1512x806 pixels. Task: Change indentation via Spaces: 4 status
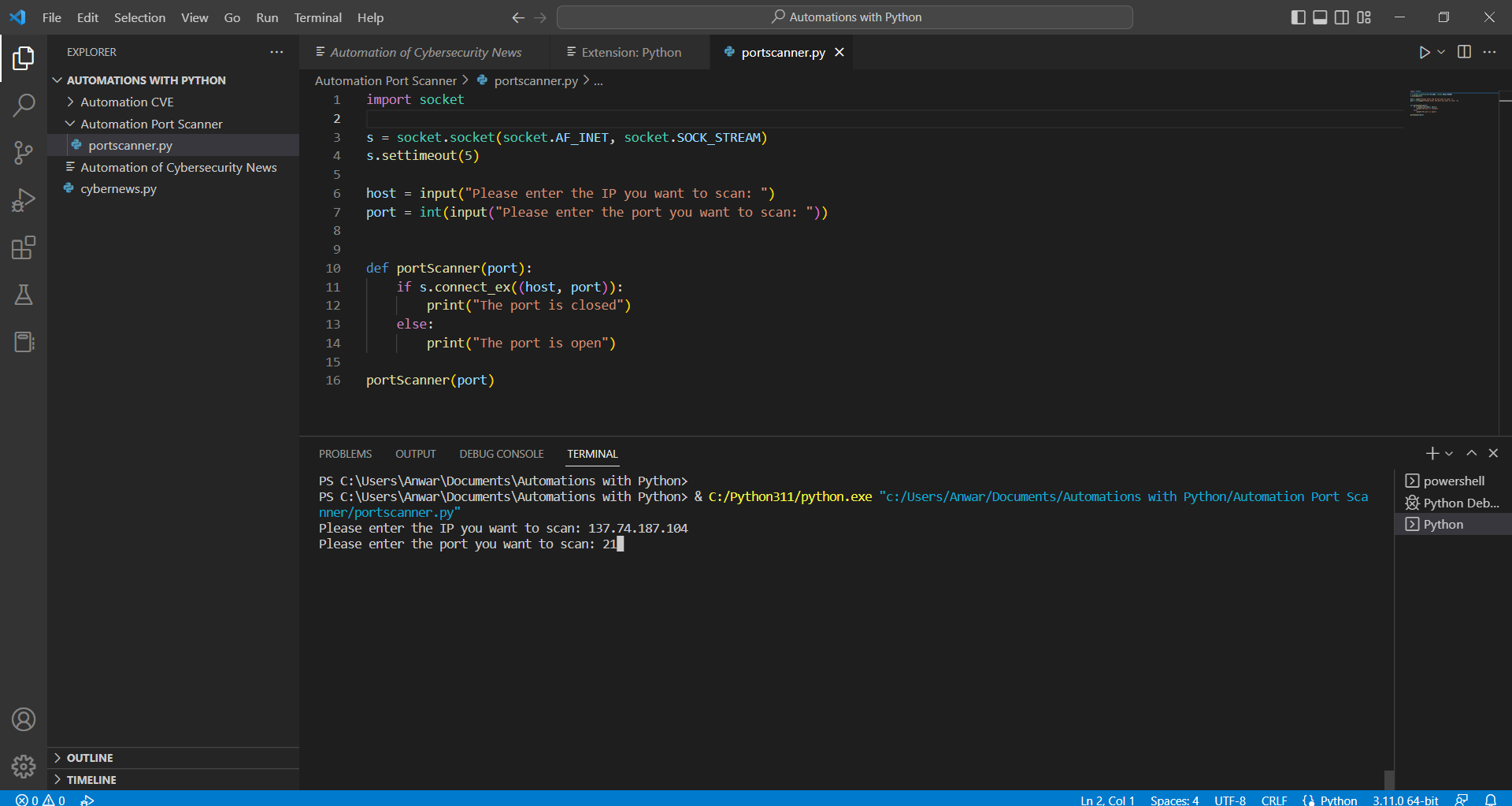[1174, 800]
